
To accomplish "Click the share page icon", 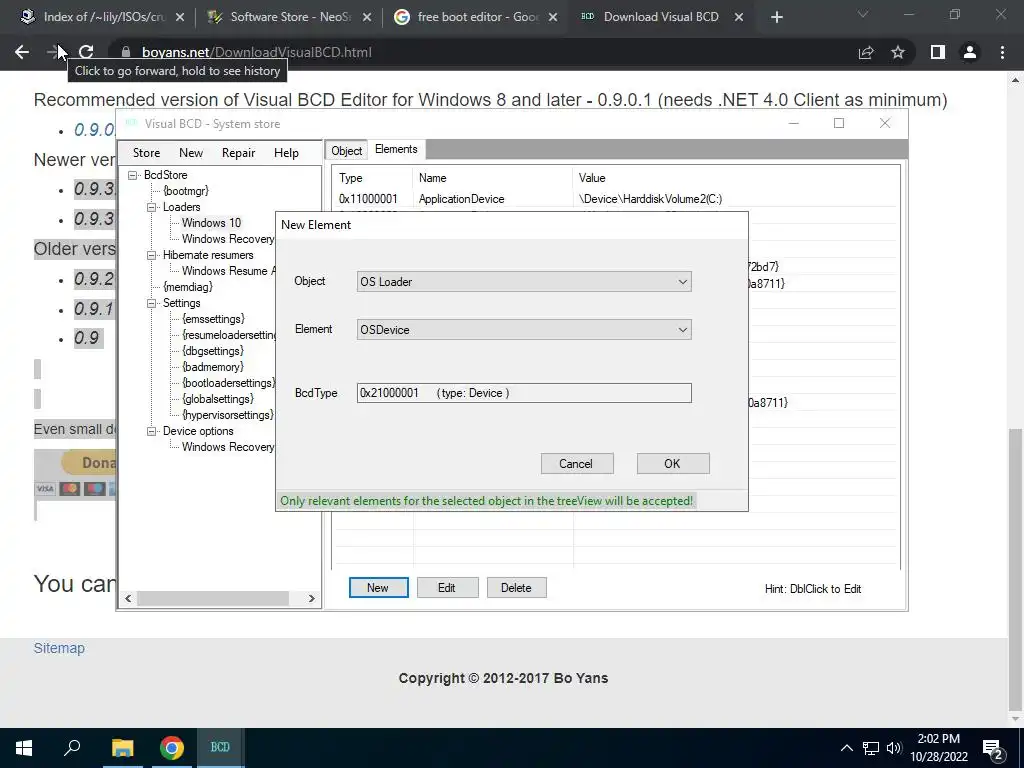I will (866, 52).
